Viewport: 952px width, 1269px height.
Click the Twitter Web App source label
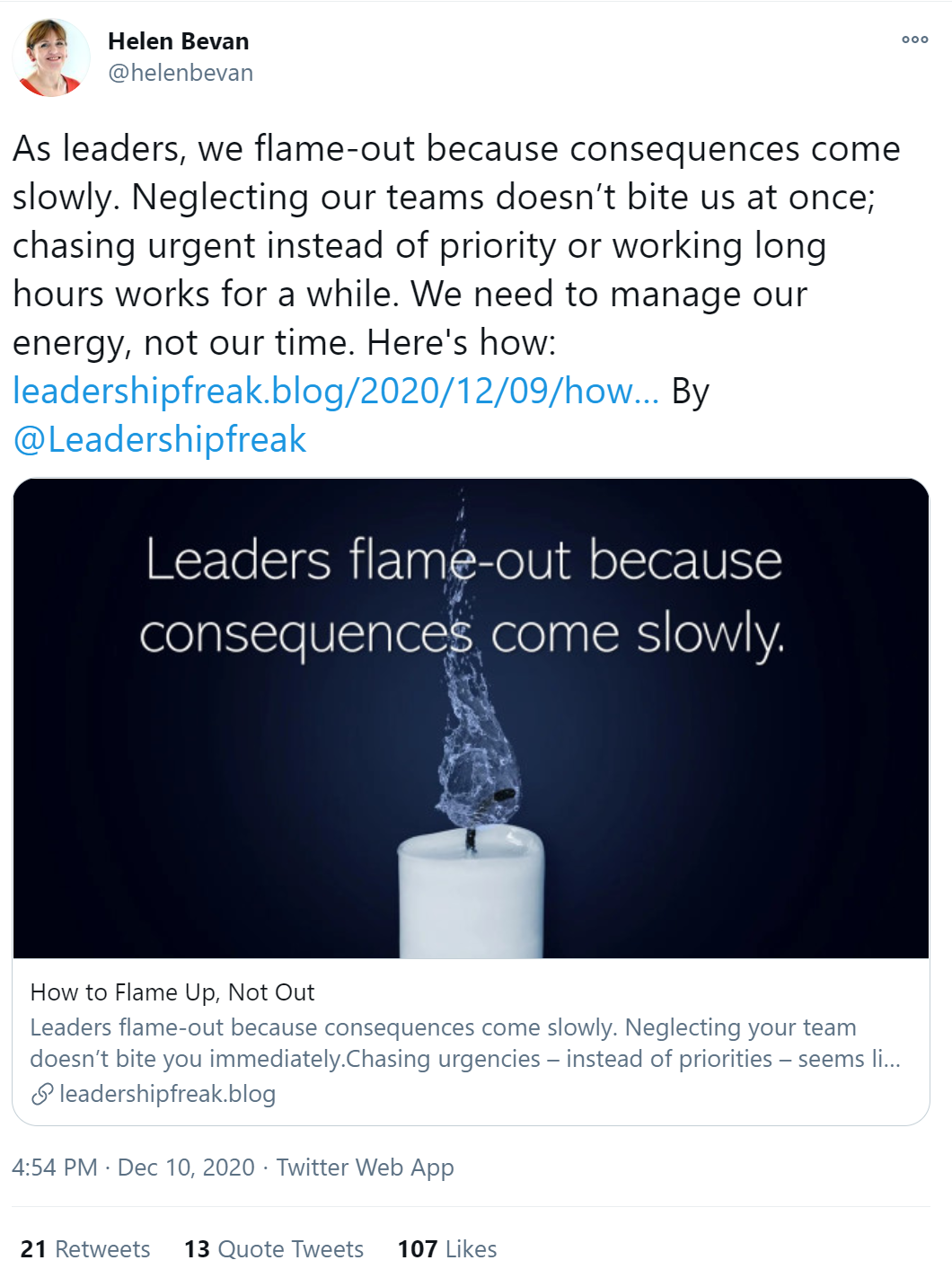365,1168
